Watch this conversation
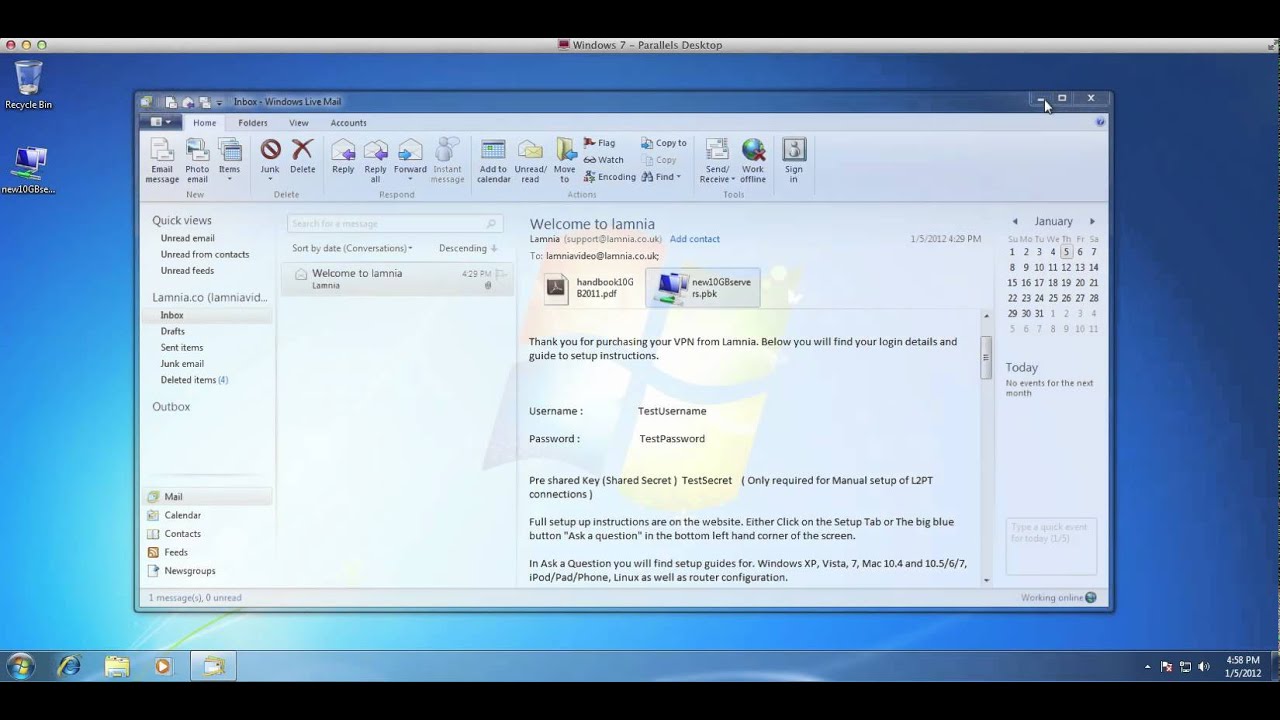Screen dimensions: 1280x720 point(603,160)
